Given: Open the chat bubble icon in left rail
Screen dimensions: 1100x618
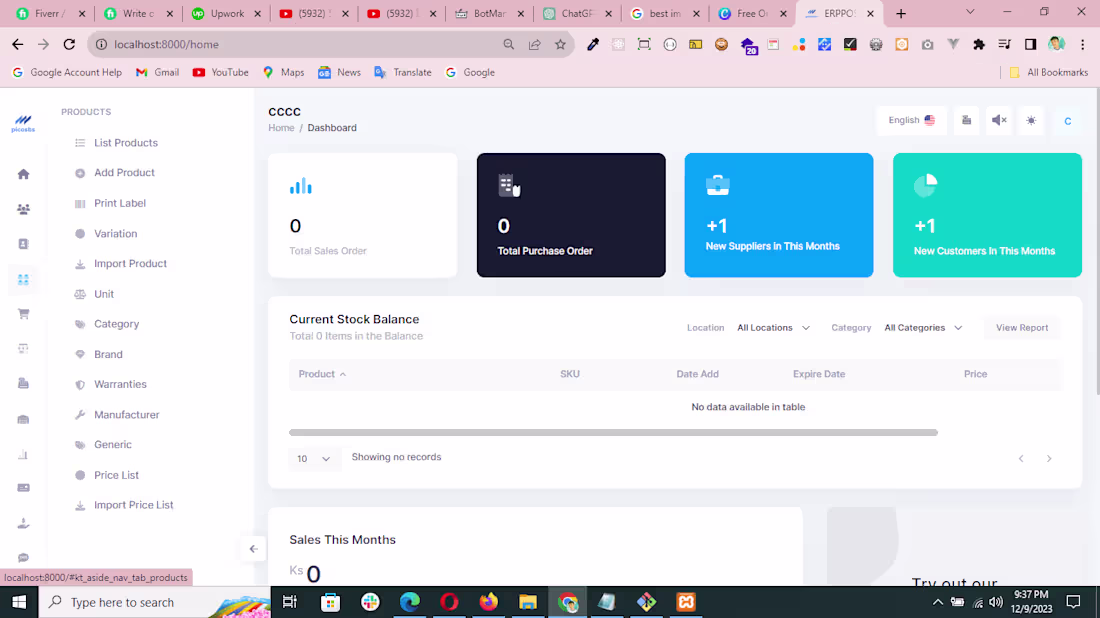Looking at the screenshot, I should tap(23, 558).
